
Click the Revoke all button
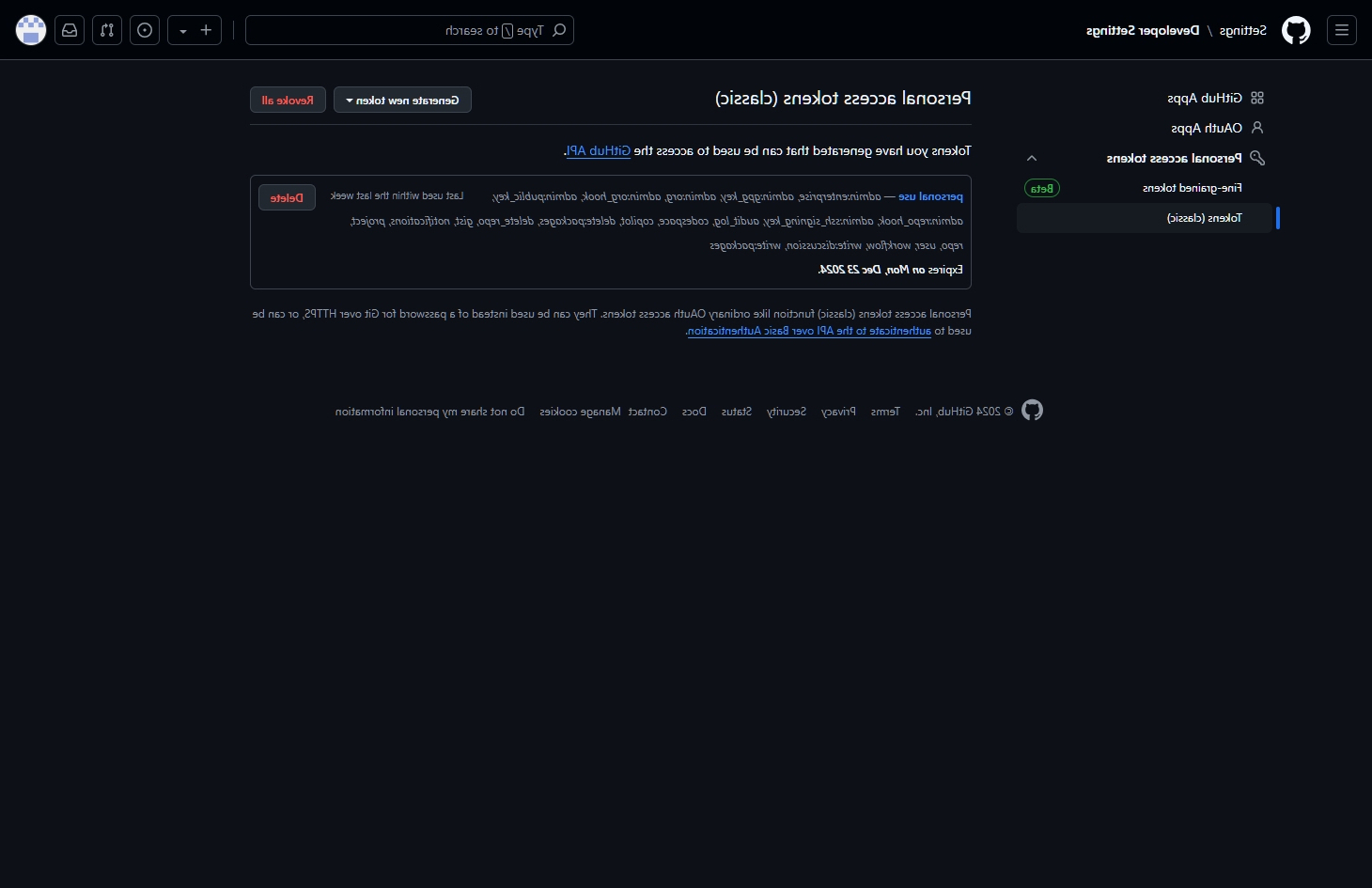pos(288,100)
